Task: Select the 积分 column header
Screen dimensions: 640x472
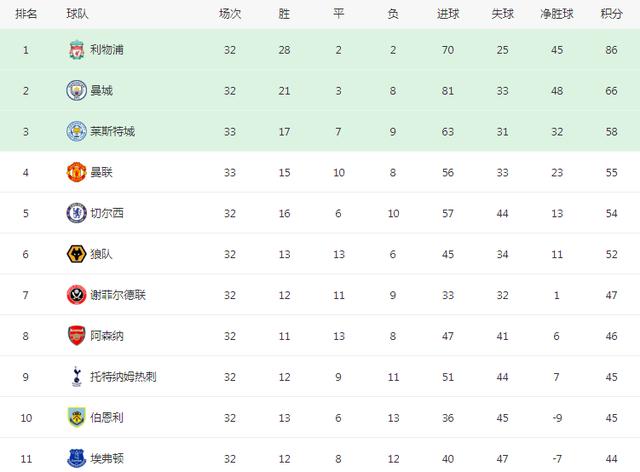Action: click(611, 14)
